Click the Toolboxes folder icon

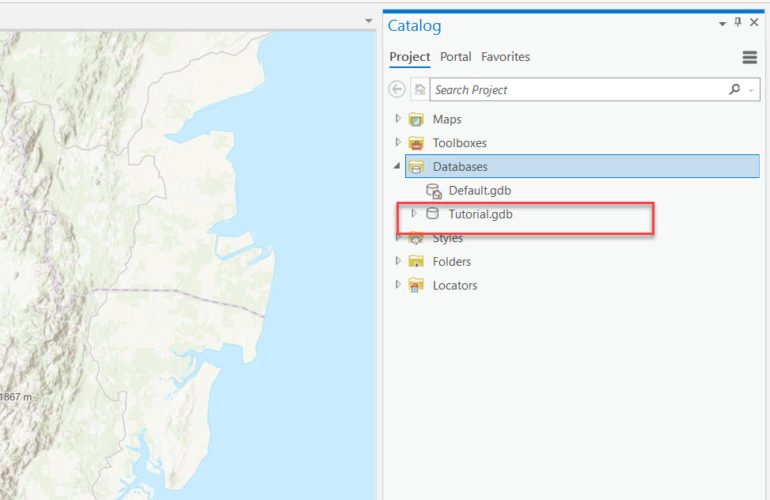[416, 143]
